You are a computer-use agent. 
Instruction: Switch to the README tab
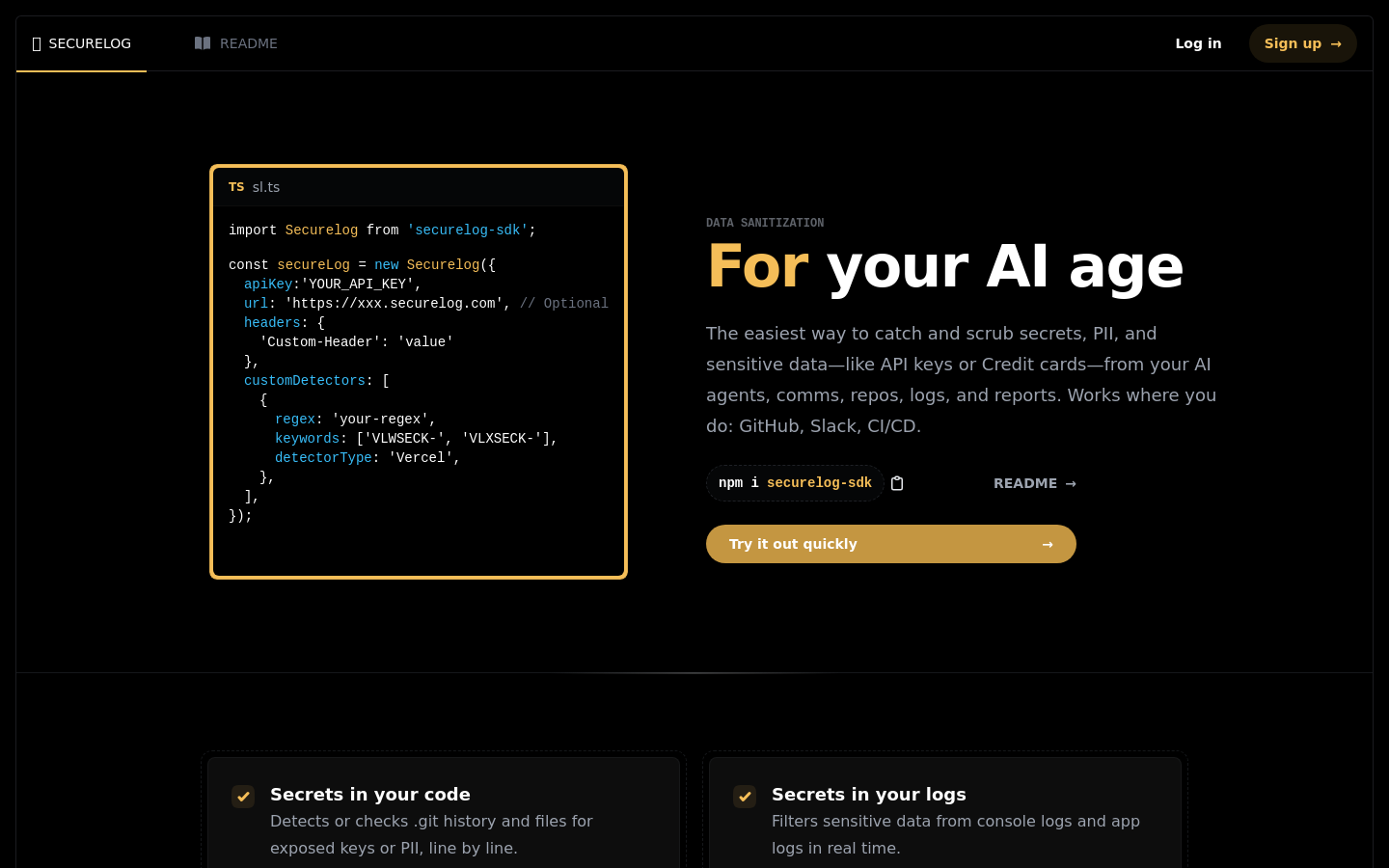pyautogui.click(x=235, y=43)
